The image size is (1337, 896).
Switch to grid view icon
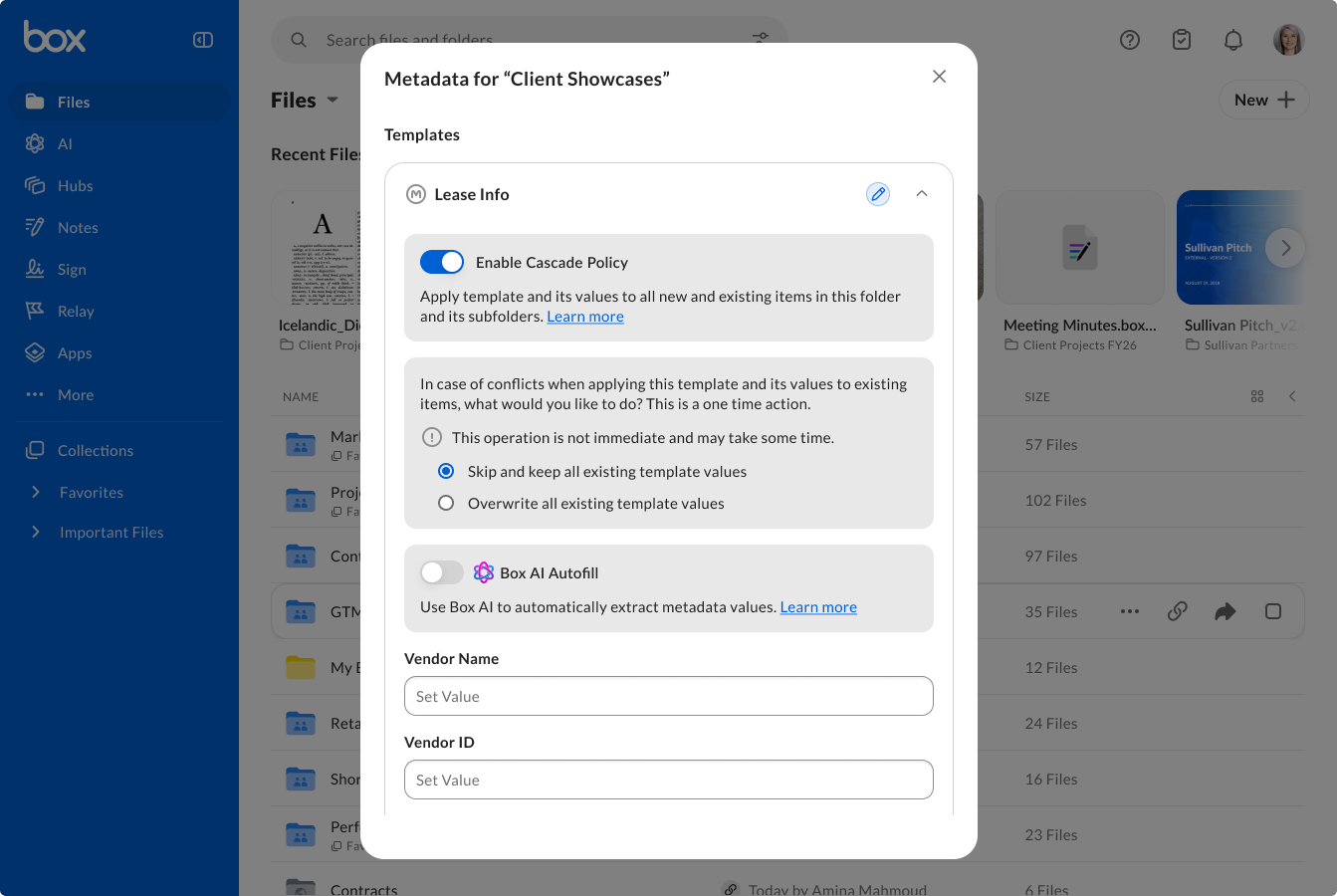click(x=1257, y=396)
